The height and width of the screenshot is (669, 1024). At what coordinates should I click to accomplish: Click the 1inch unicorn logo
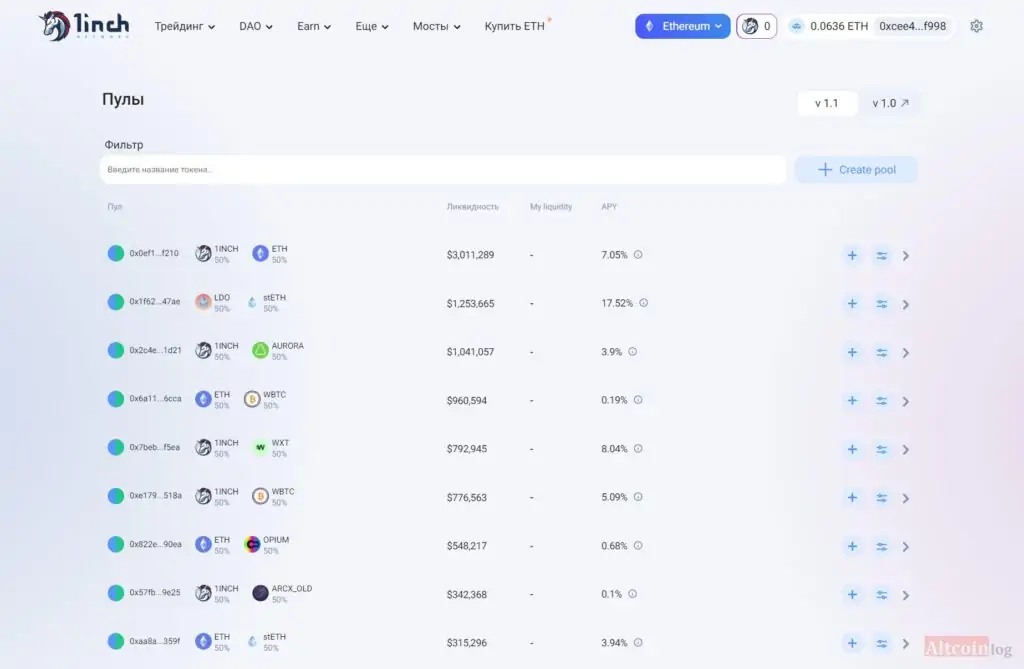[84, 25]
